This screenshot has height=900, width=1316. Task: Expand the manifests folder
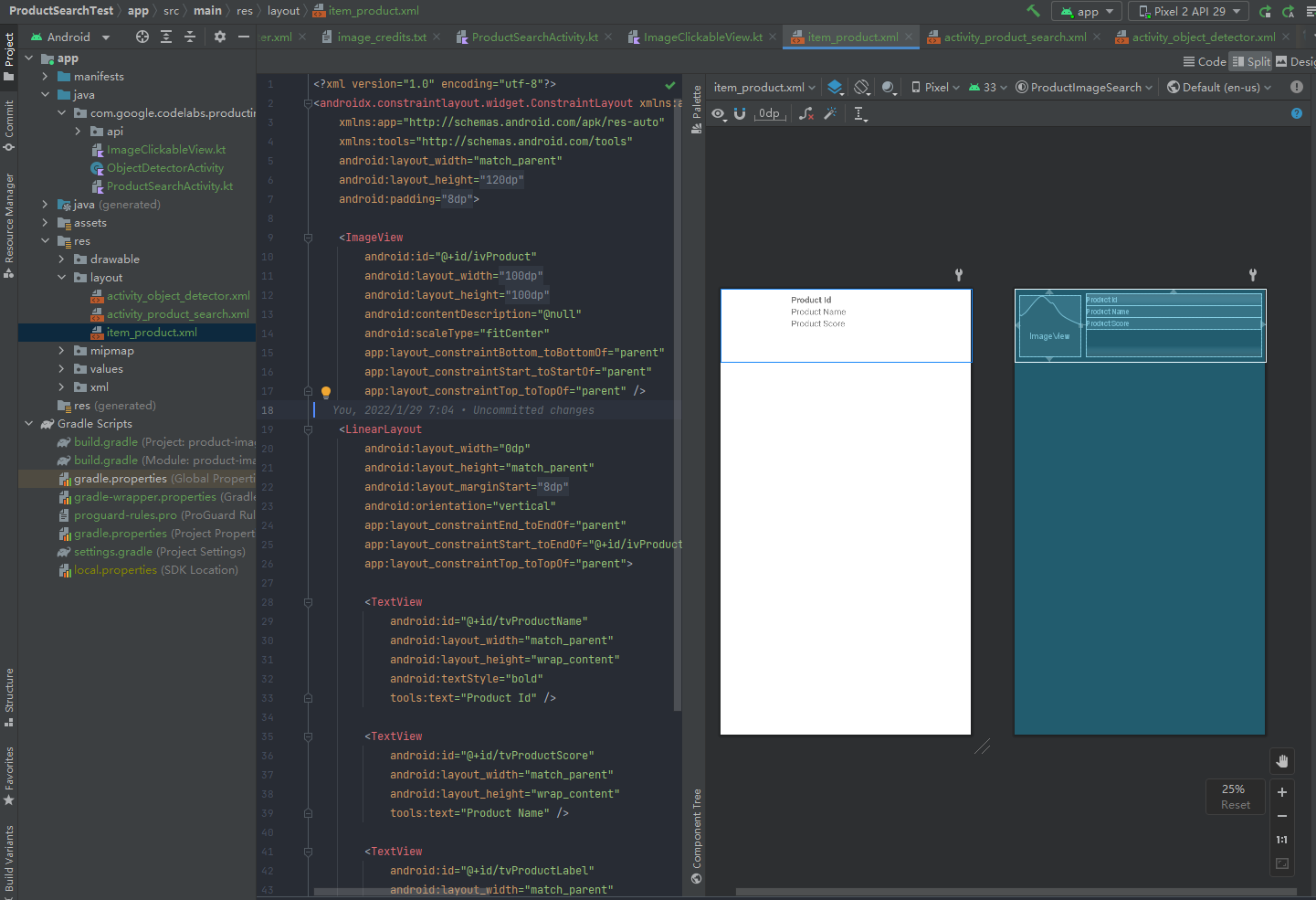45,77
